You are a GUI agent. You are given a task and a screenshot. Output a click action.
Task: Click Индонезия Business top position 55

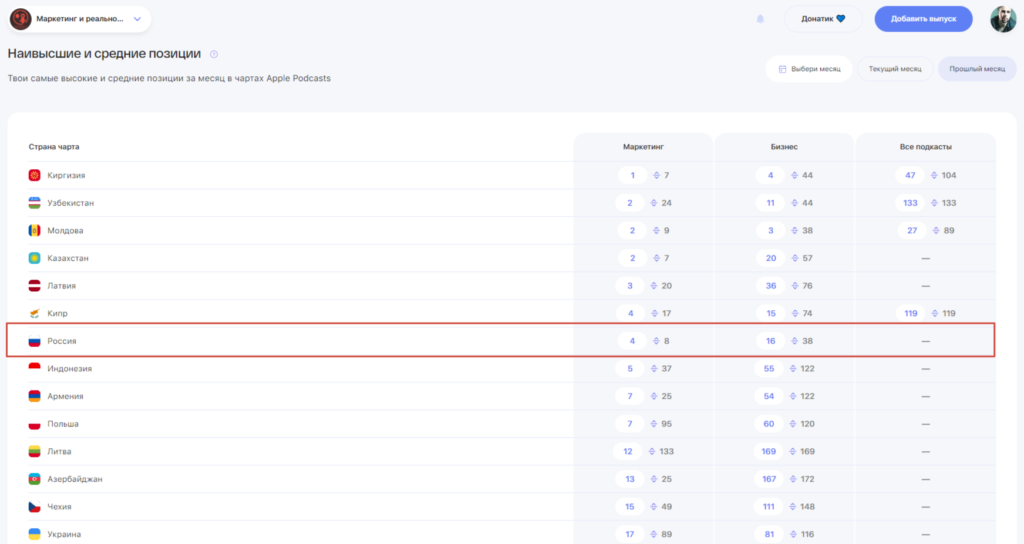(769, 368)
